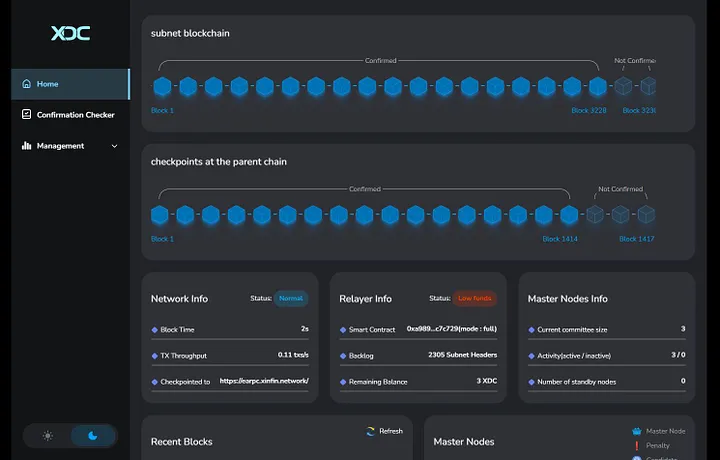
Task: Click the Refresh icon above Recent Blocks
Action: click(x=369, y=431)
